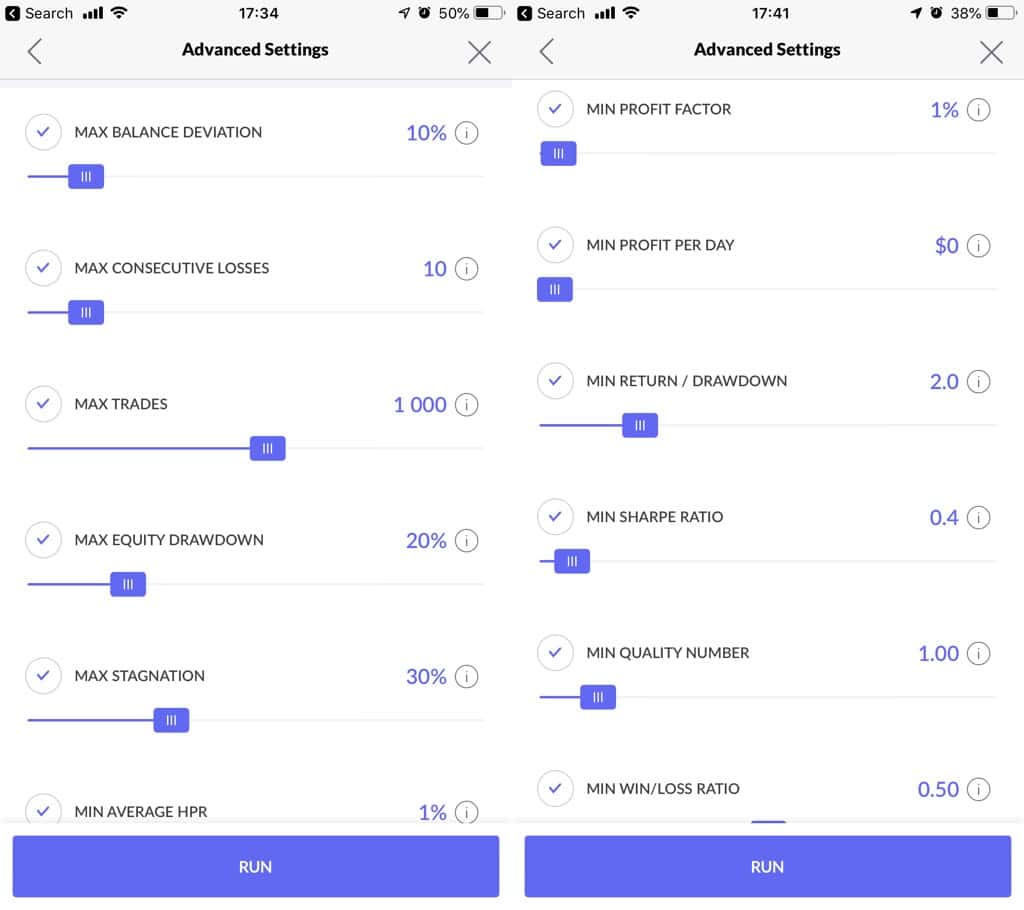Toggle the Max Trades checkbox
Viewport: 1024px width, 910px height.
click(x=43, y=404)
